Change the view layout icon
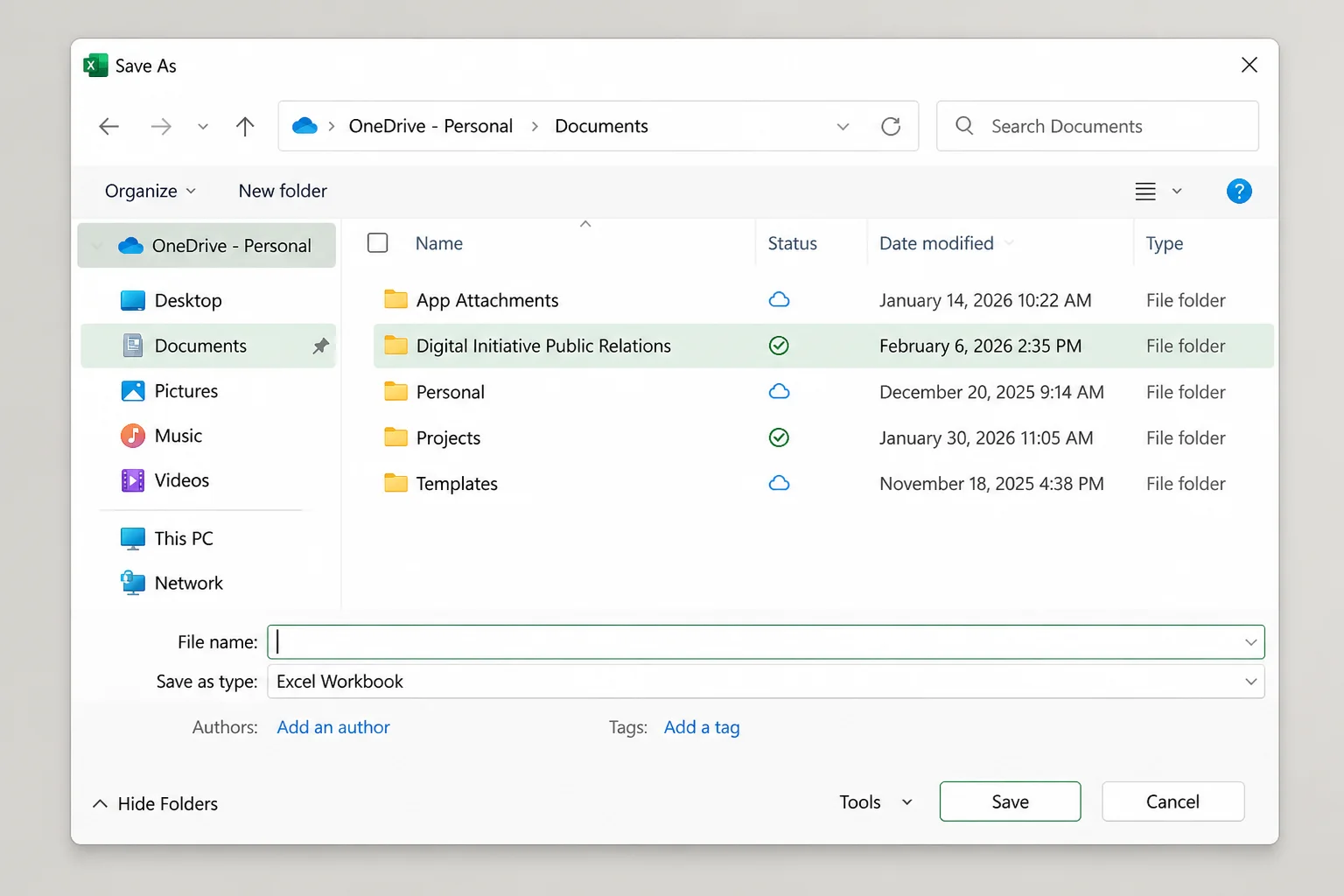1344x896 pixels. 1145,192
